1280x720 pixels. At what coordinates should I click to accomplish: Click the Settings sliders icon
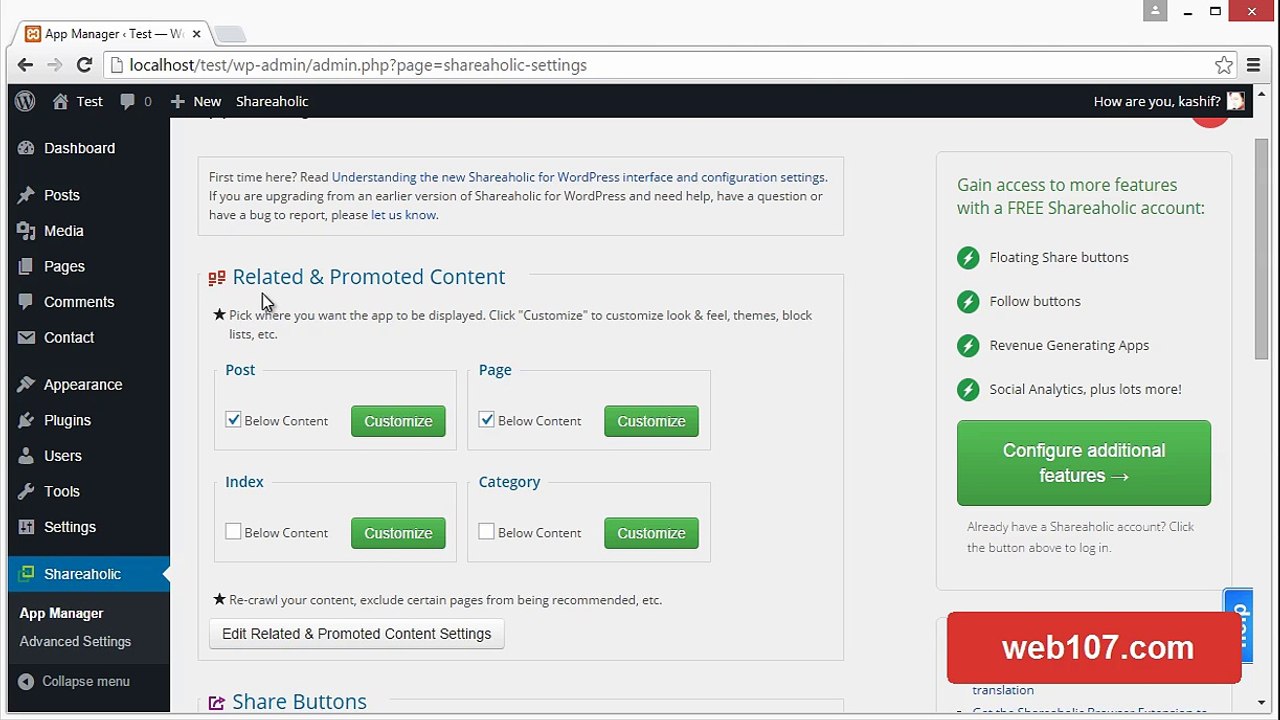click(26, 527)
